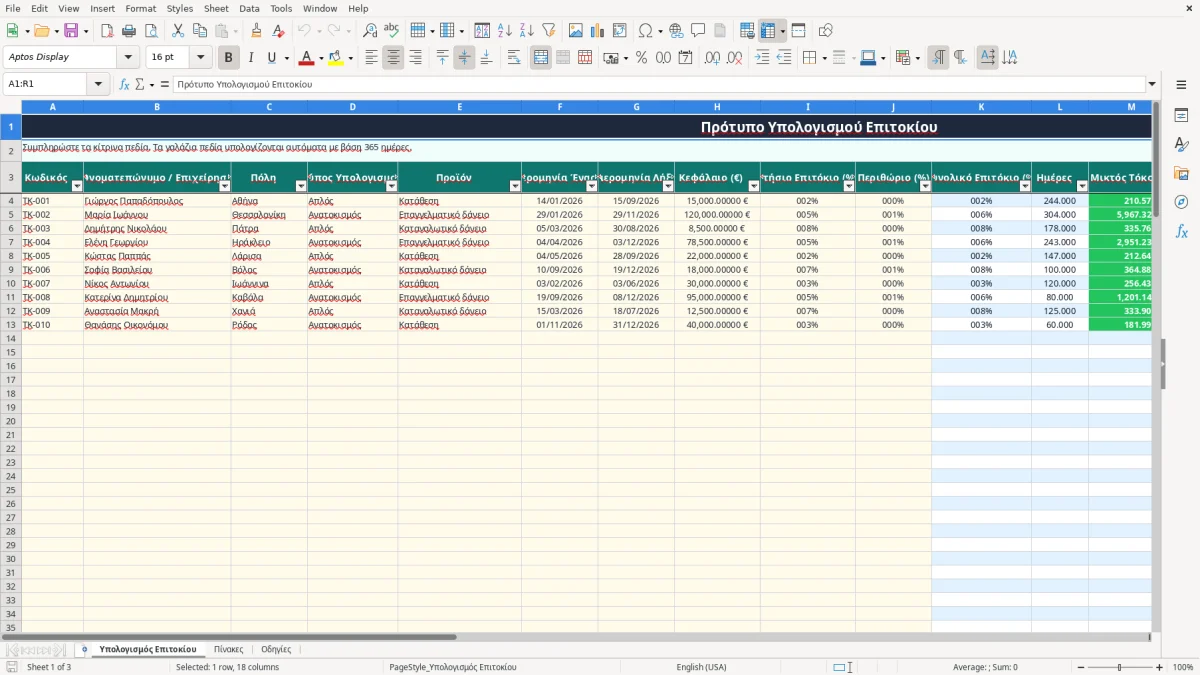Viewport: 1200px width, 675px height.
Task: Click the status bar zoom slider
Action: tap(1118, 667)
